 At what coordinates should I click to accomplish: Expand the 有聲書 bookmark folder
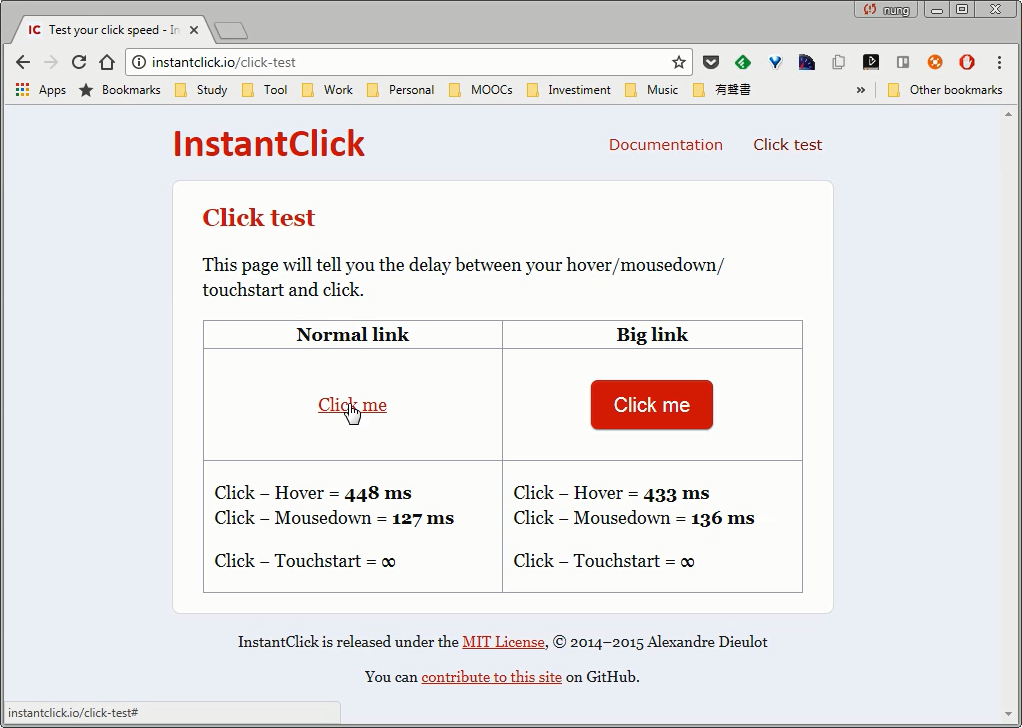pos(722,90)
